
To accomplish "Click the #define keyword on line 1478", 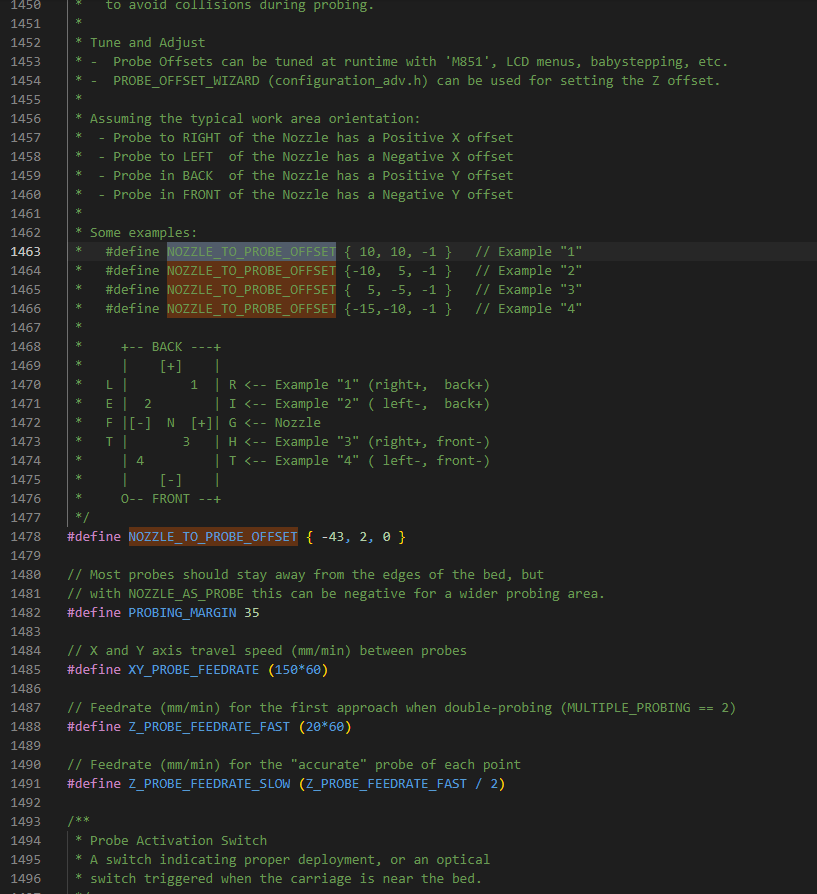I will pos(94,537).
